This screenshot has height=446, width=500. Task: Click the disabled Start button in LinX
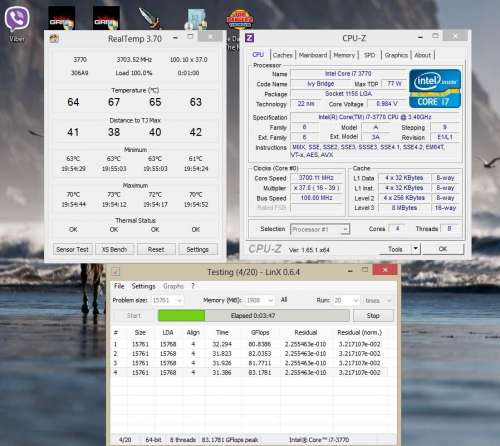134,315
